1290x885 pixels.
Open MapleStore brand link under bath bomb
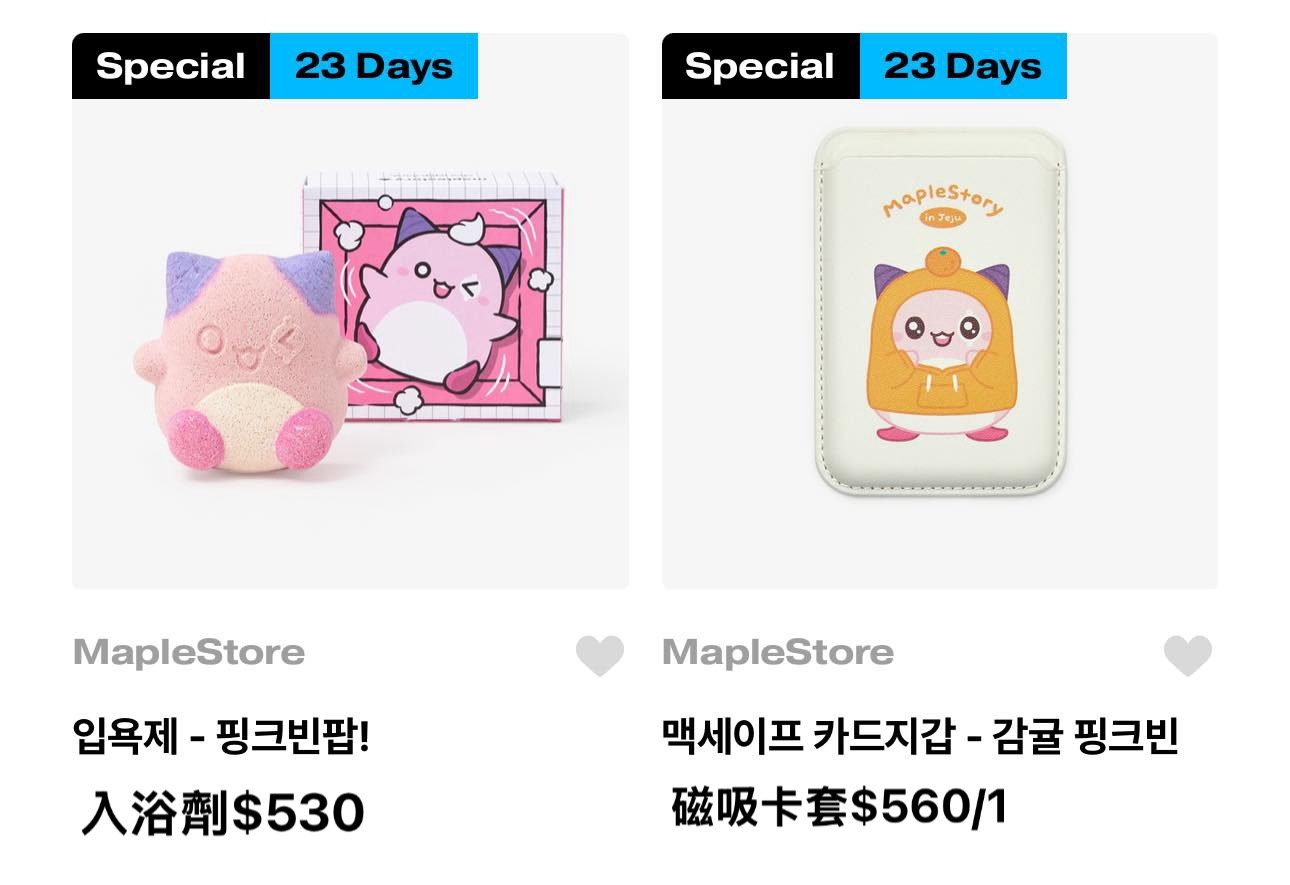[x=189, y=653]
